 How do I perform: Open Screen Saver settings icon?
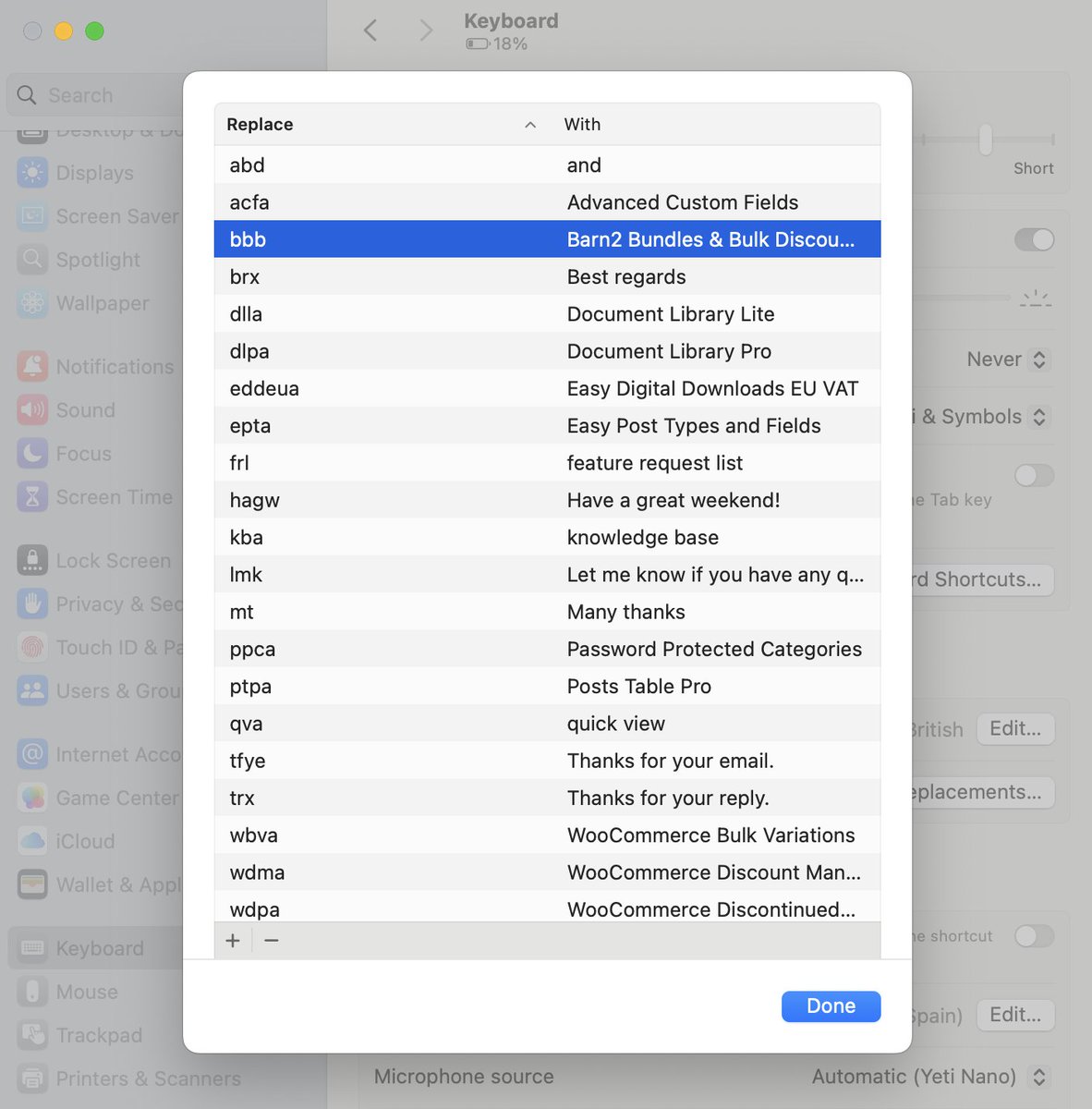32,216
